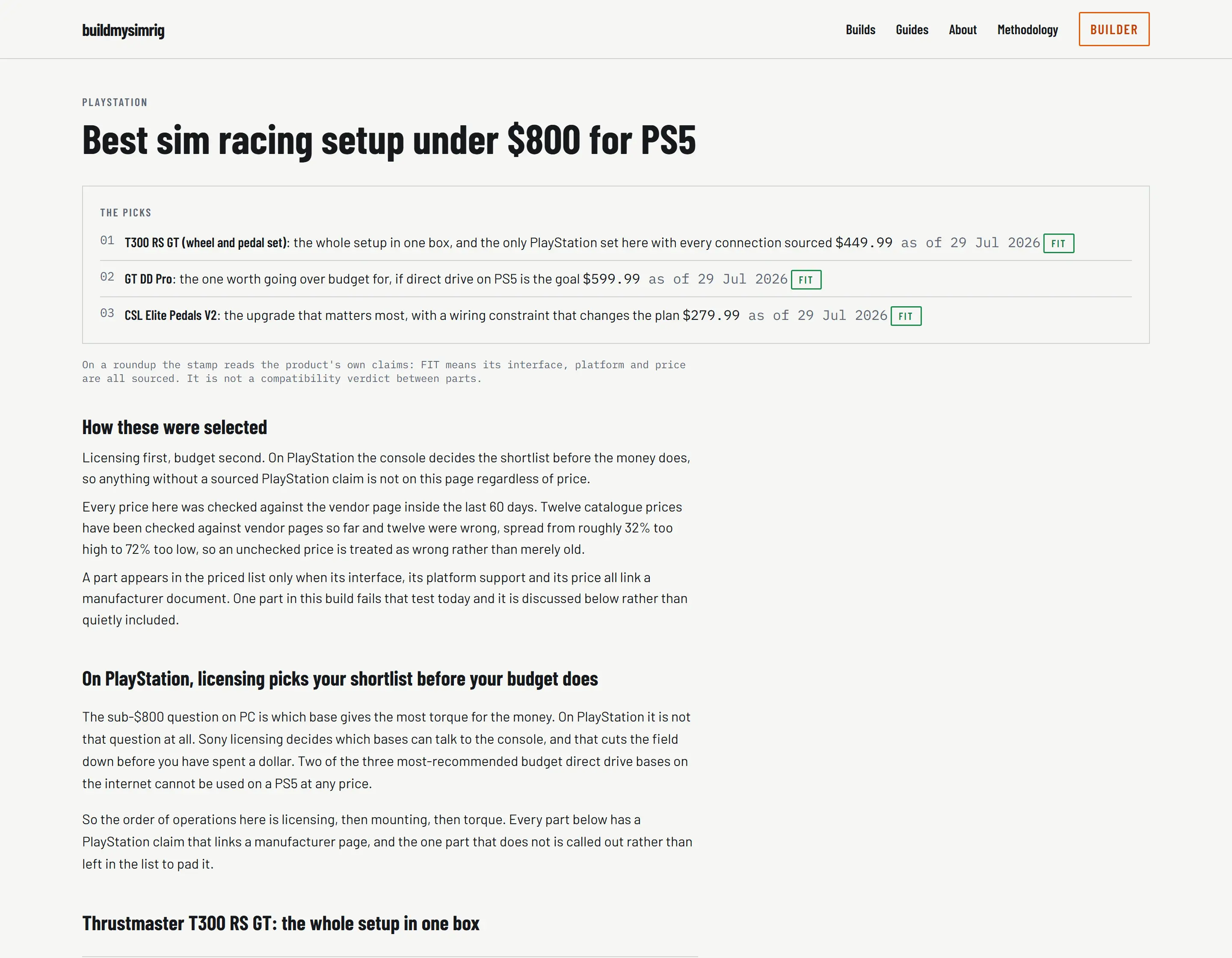Image resolution: width=1232 pixels, height=958 pixels.
Task: Select the GT DD Pro pick name
Action: point(148,279)
